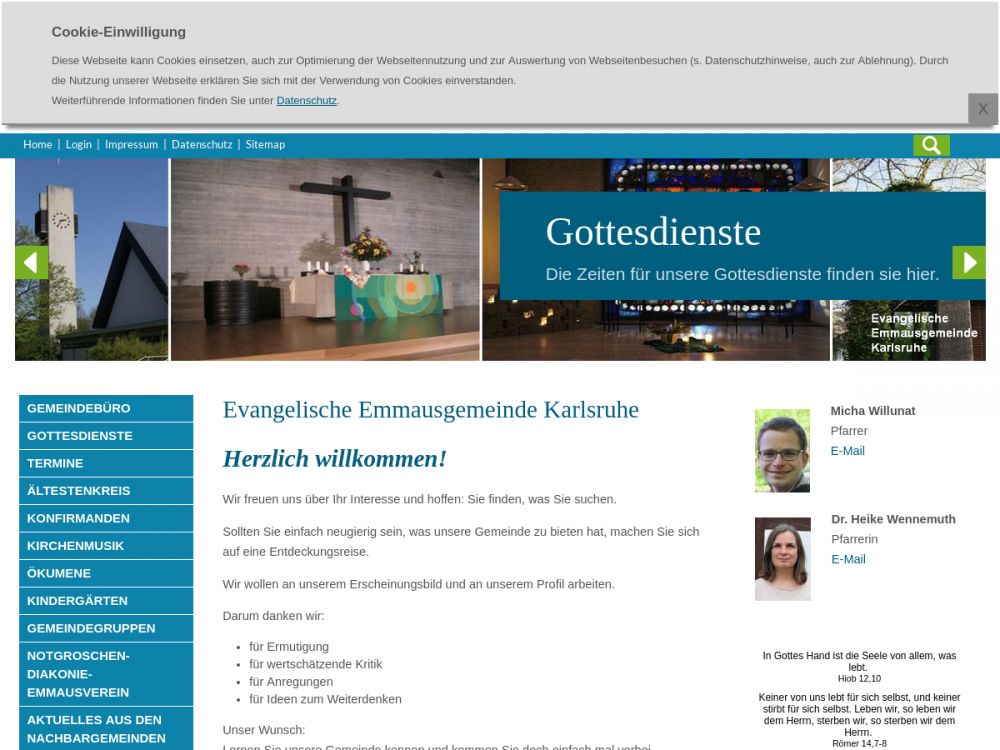Open Login in top navigation
Screen dimensions: 1000x750
click(x=78, y=145)
